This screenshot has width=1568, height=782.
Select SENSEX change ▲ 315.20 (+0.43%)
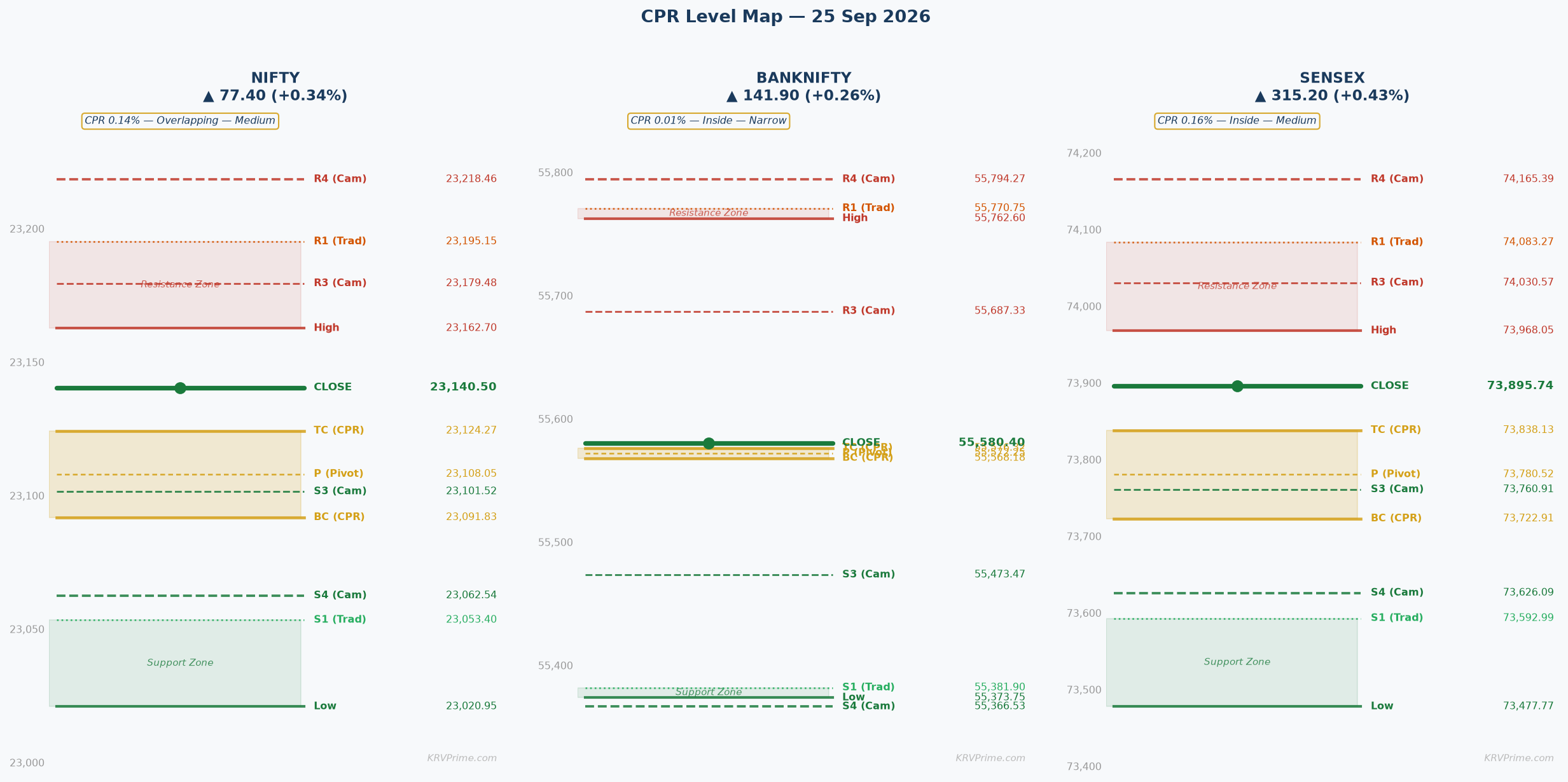(1332, 96)
